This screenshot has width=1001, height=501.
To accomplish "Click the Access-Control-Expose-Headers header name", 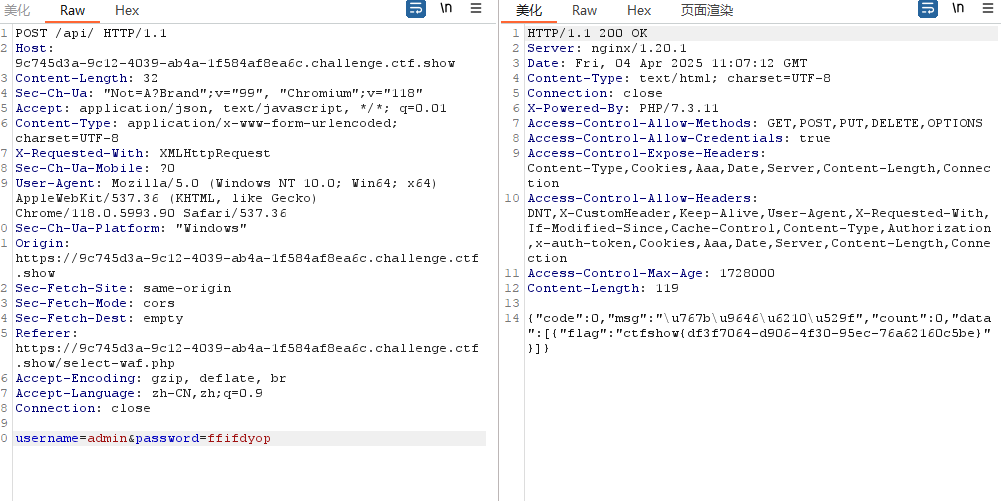I will pyautogui.click(x=645, y=154).
